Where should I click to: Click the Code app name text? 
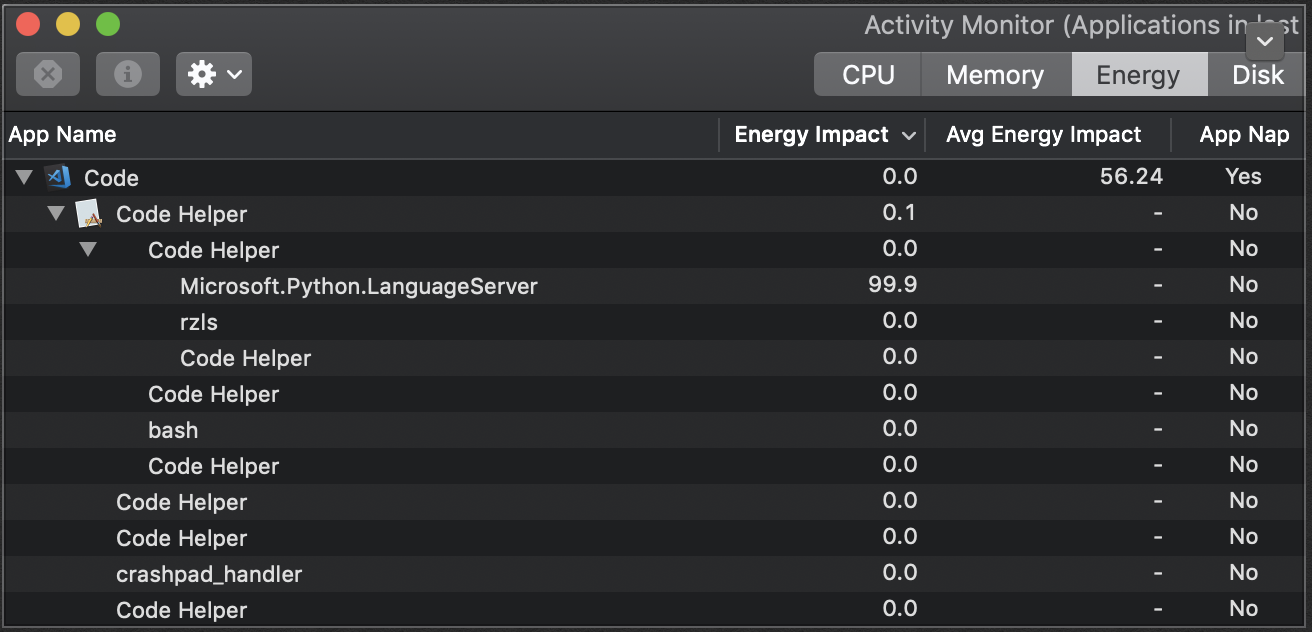[x=111, y=178]
